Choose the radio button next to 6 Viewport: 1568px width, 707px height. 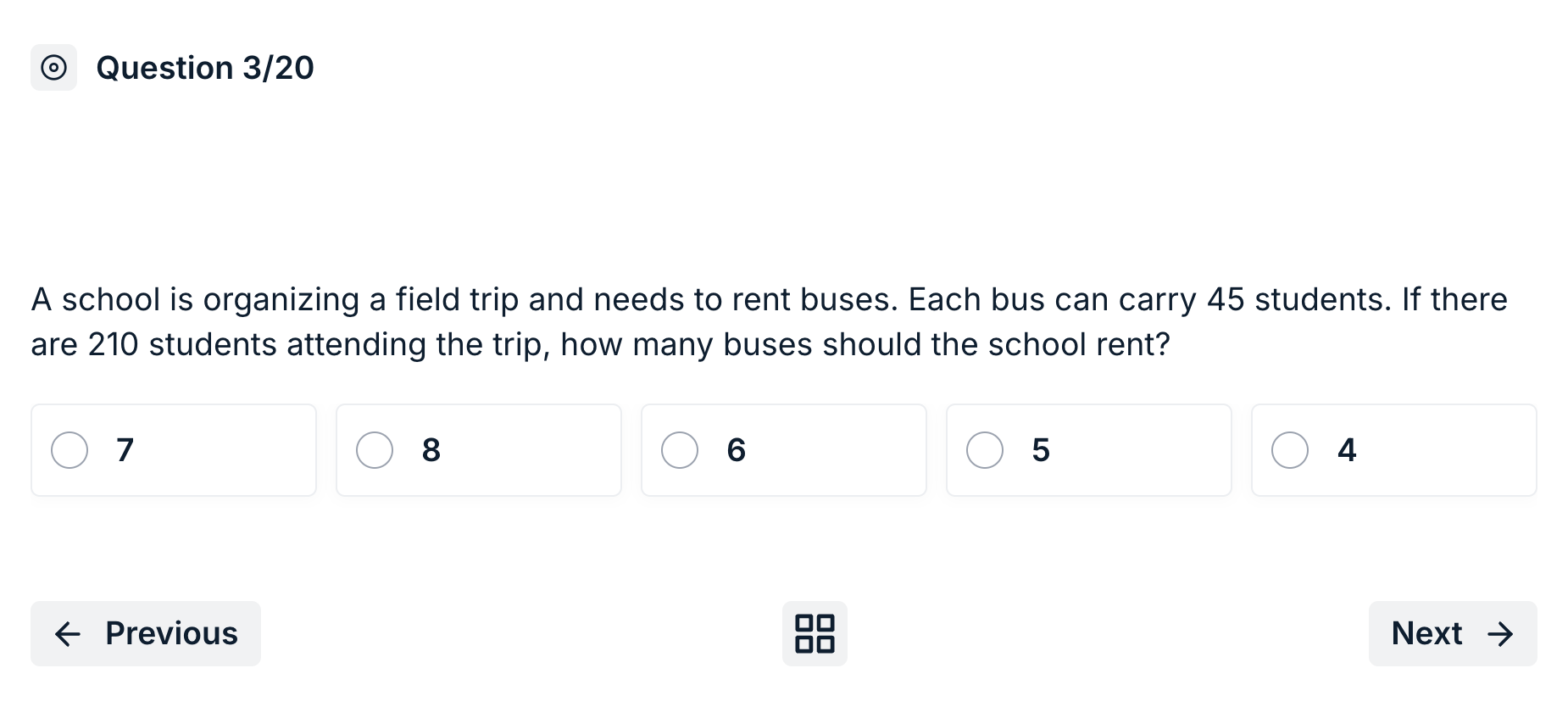click(680, 450)
